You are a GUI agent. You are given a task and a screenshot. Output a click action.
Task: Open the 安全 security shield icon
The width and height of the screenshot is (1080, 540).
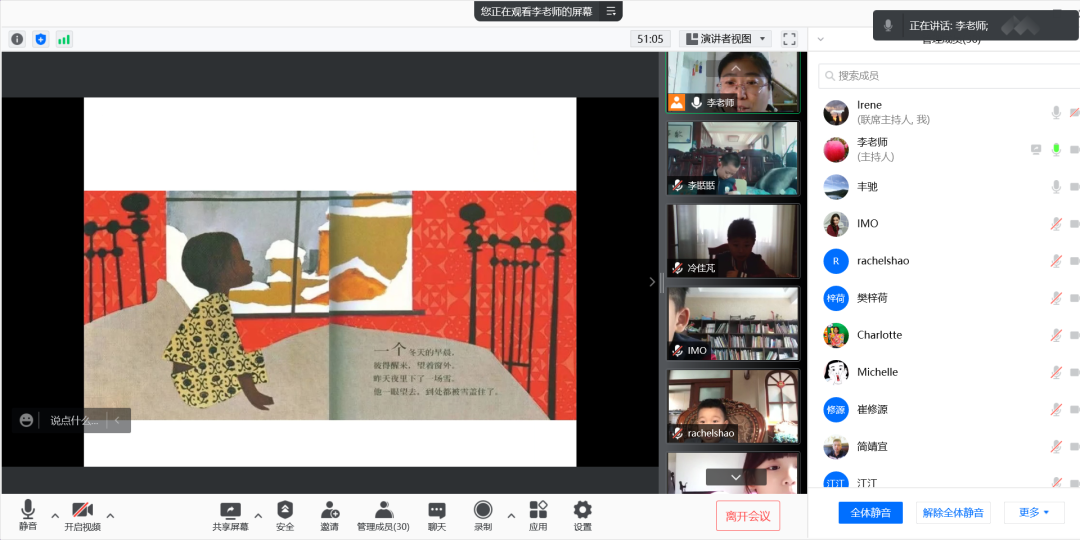click(x=285, y=510)
